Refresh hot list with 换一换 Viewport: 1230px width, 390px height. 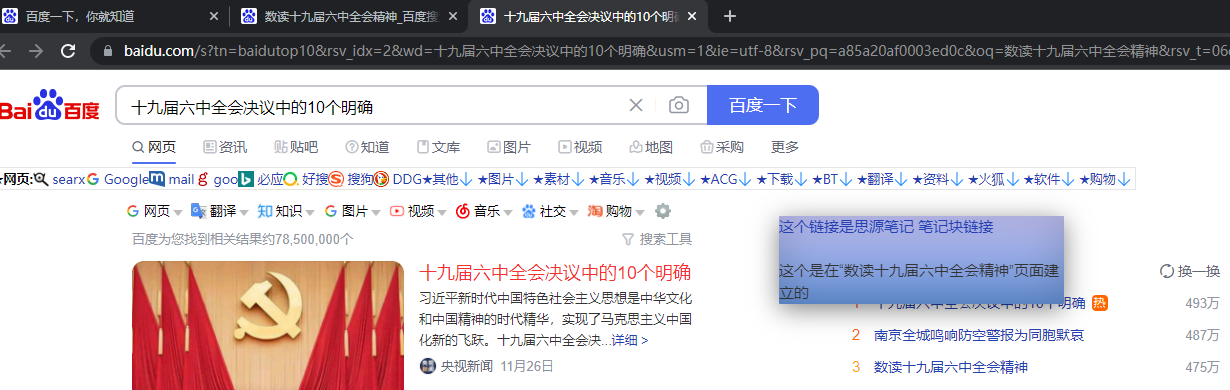(1190, 271)
